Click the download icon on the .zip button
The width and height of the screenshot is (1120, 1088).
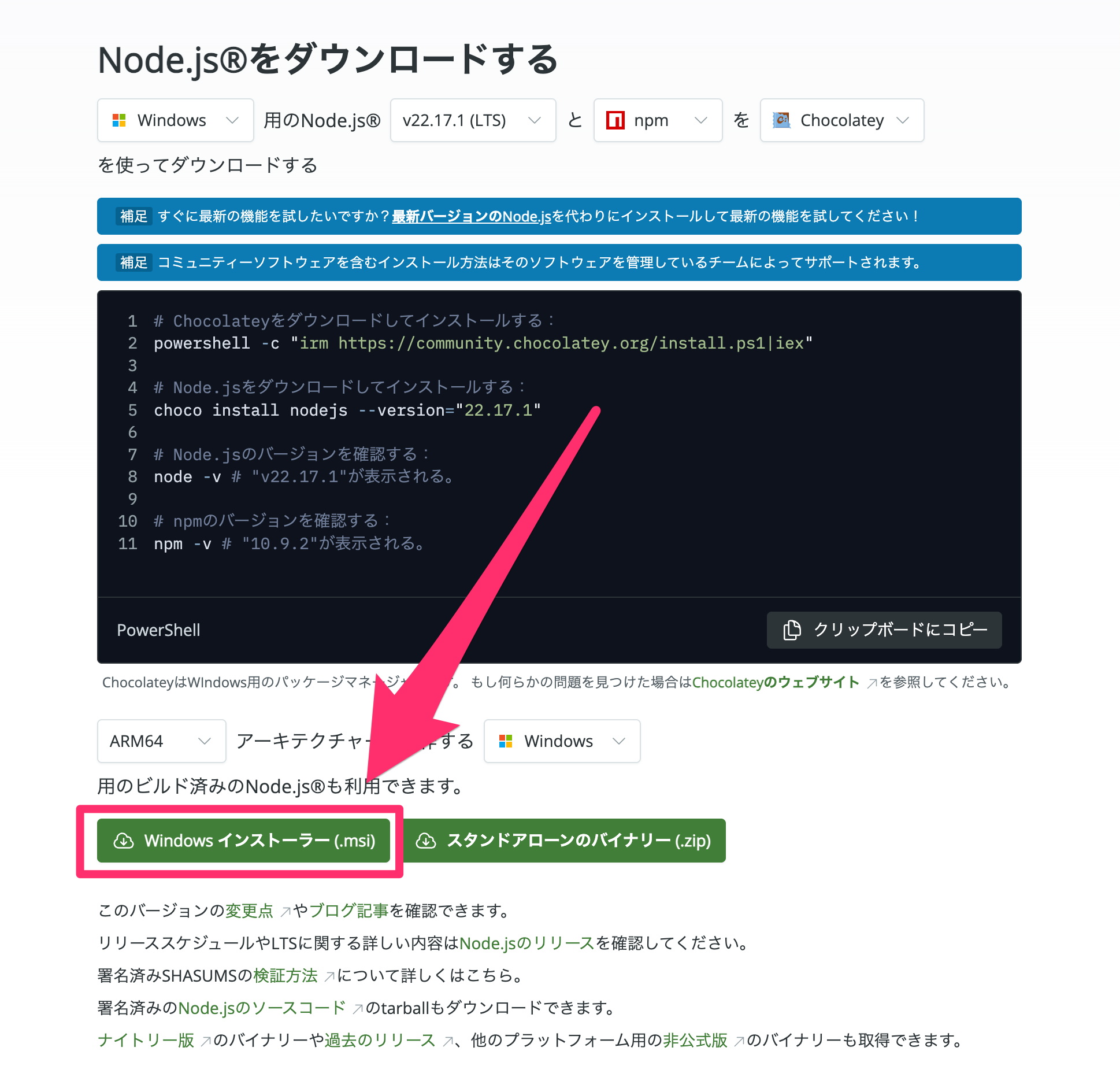click(428, 841)
